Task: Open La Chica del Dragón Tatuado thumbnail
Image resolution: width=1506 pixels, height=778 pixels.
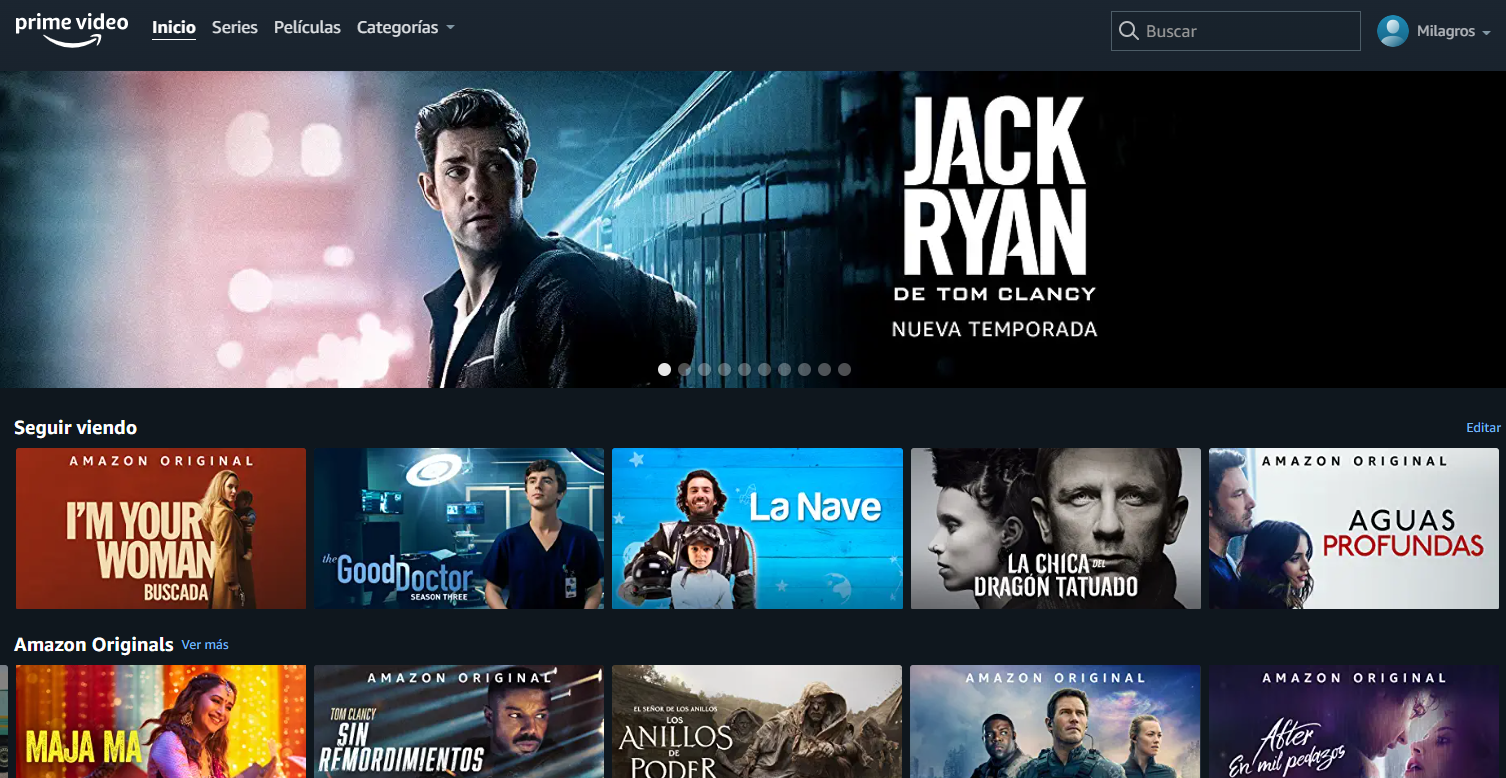Action: (x=1055, y=528)
